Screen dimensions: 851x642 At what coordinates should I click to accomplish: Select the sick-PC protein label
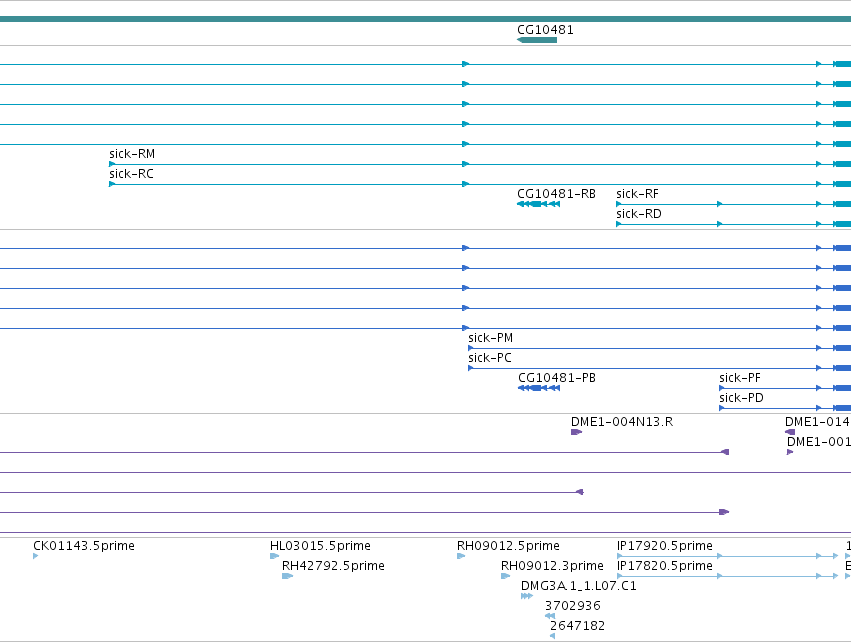click(490, 358)
